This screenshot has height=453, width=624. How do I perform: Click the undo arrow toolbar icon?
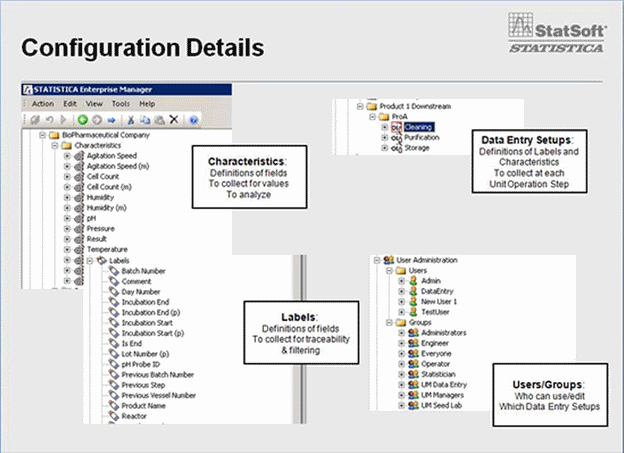pos(50,119)
